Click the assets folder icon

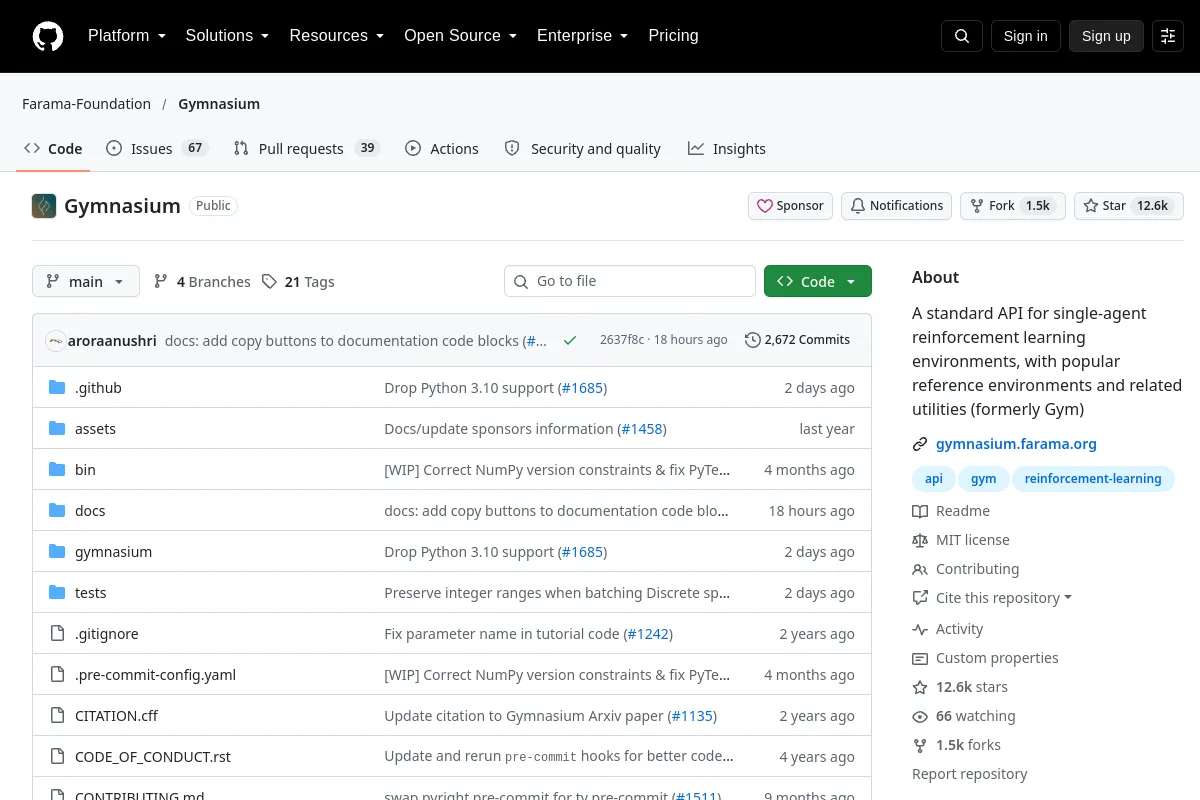[x=57, y=428]
